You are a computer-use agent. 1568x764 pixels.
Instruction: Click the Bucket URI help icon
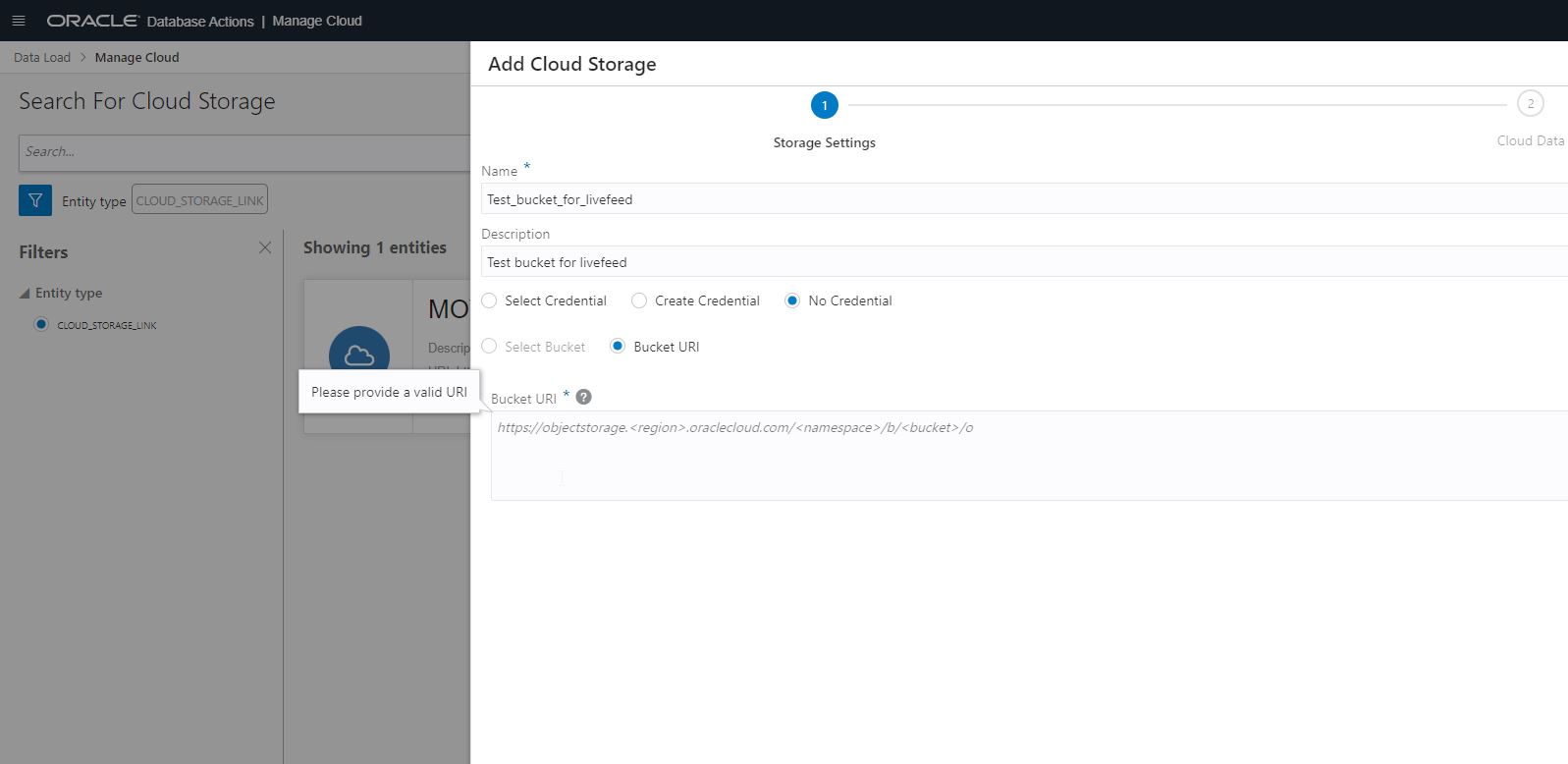[x=583, y=398]
